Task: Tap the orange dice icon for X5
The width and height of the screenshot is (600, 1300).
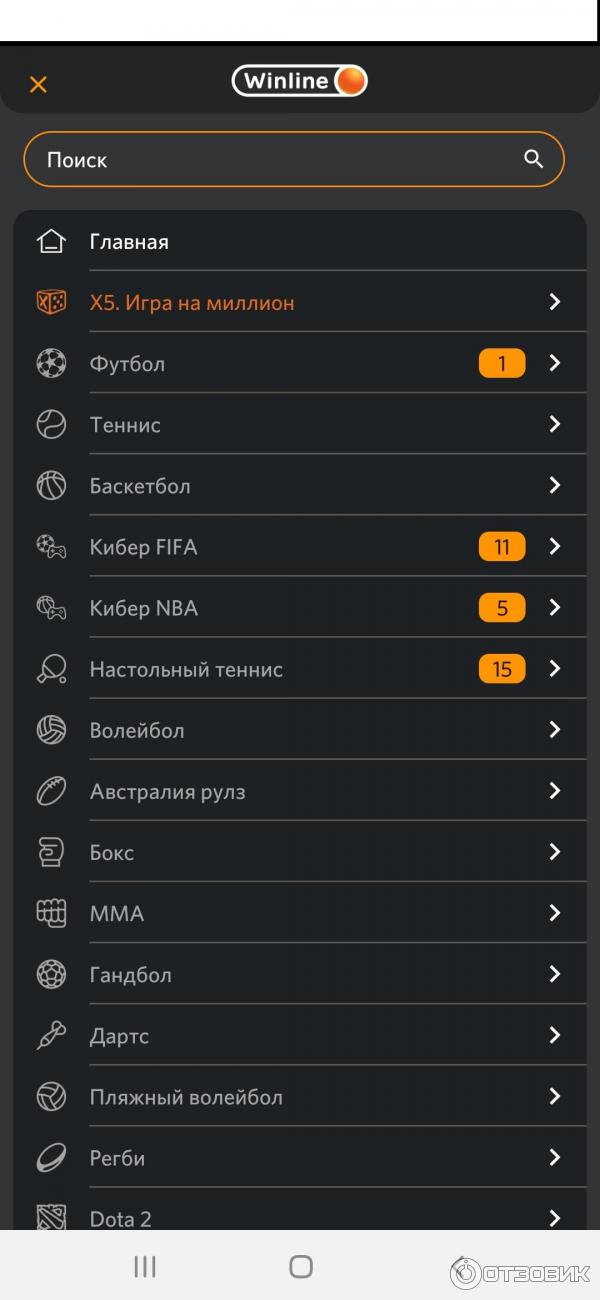Action: (x=51, y=302)
